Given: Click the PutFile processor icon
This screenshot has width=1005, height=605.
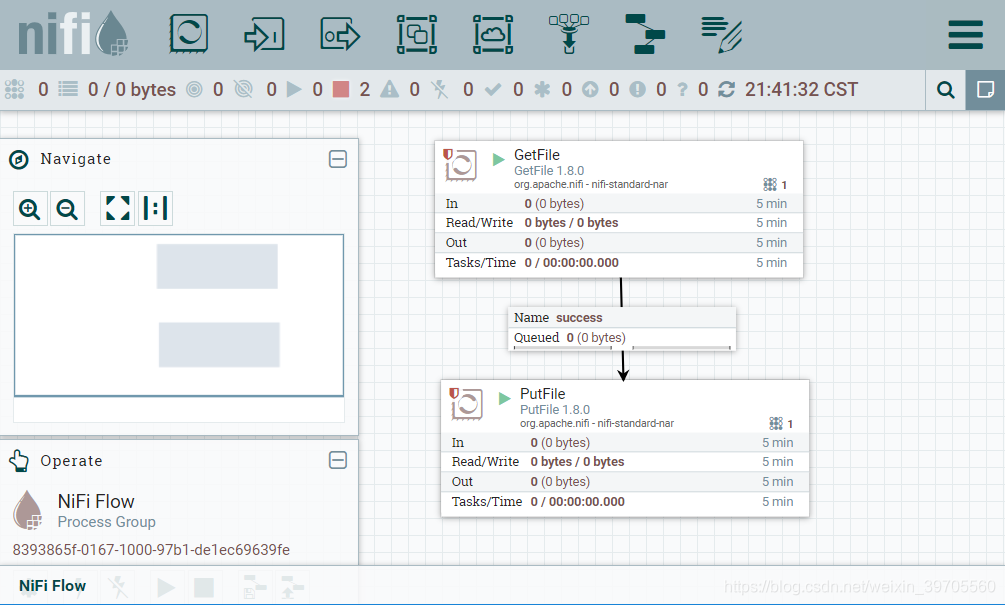Looking at the screenshot, I should coord(466,404).
